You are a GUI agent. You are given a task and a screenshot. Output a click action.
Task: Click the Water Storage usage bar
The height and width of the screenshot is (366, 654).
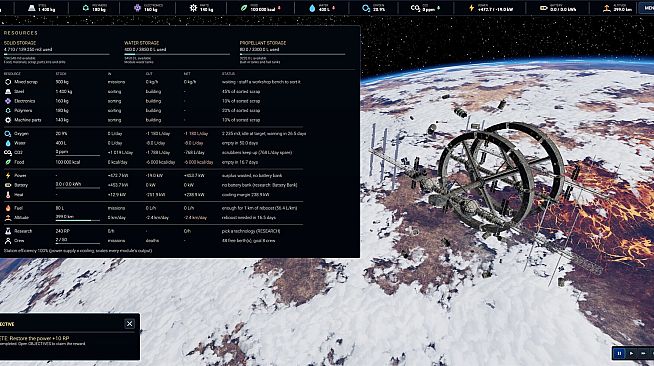click(177, 54)
